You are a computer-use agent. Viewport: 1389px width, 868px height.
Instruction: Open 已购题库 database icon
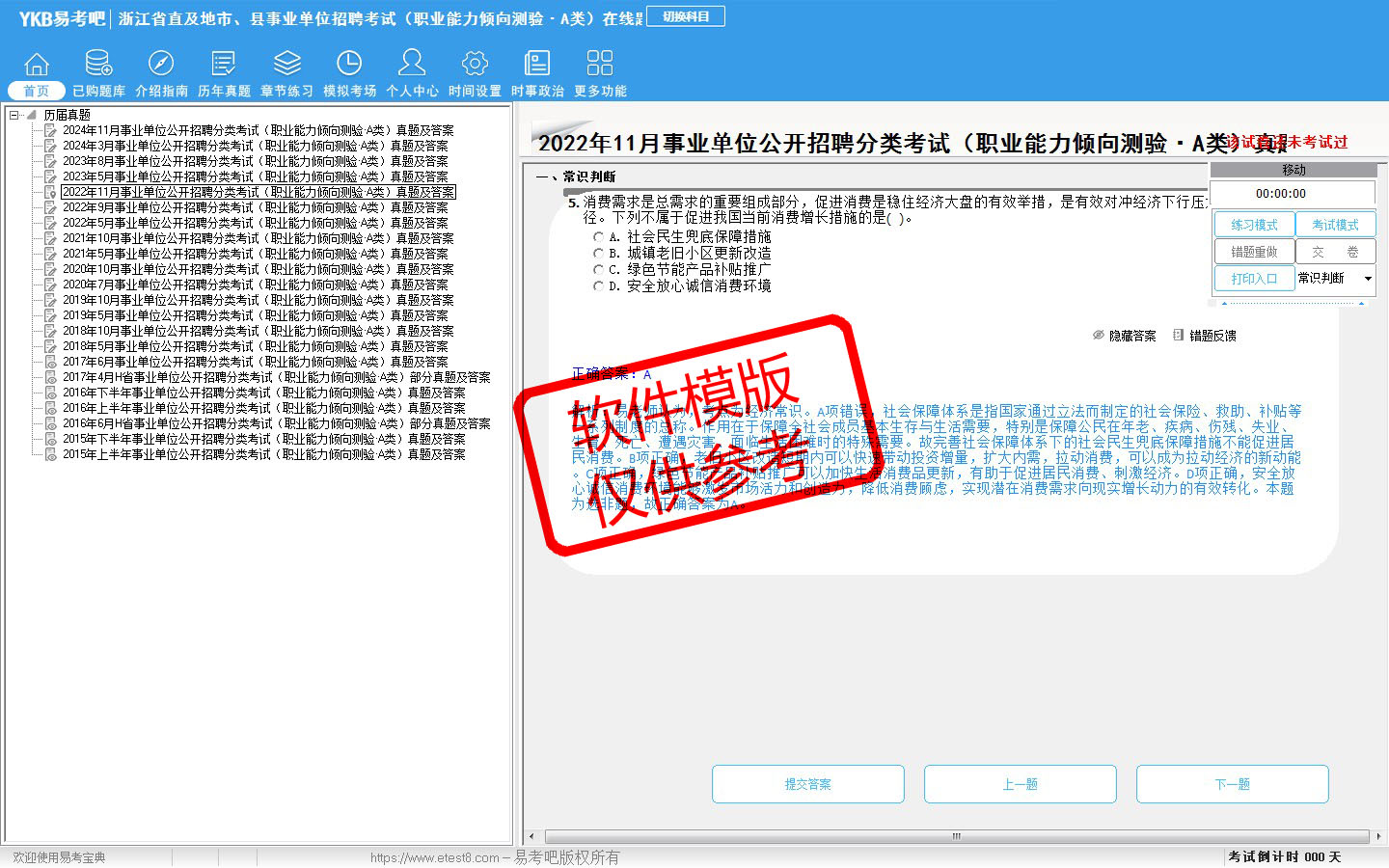98,65
